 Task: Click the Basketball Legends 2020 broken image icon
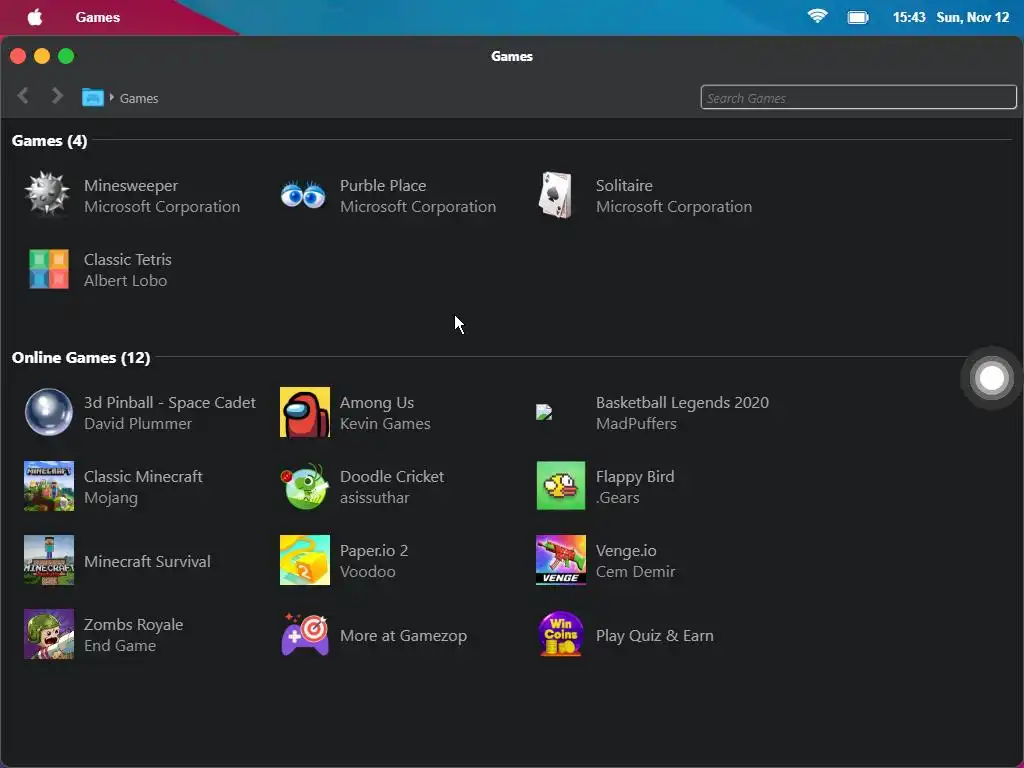tap(544, 412)
